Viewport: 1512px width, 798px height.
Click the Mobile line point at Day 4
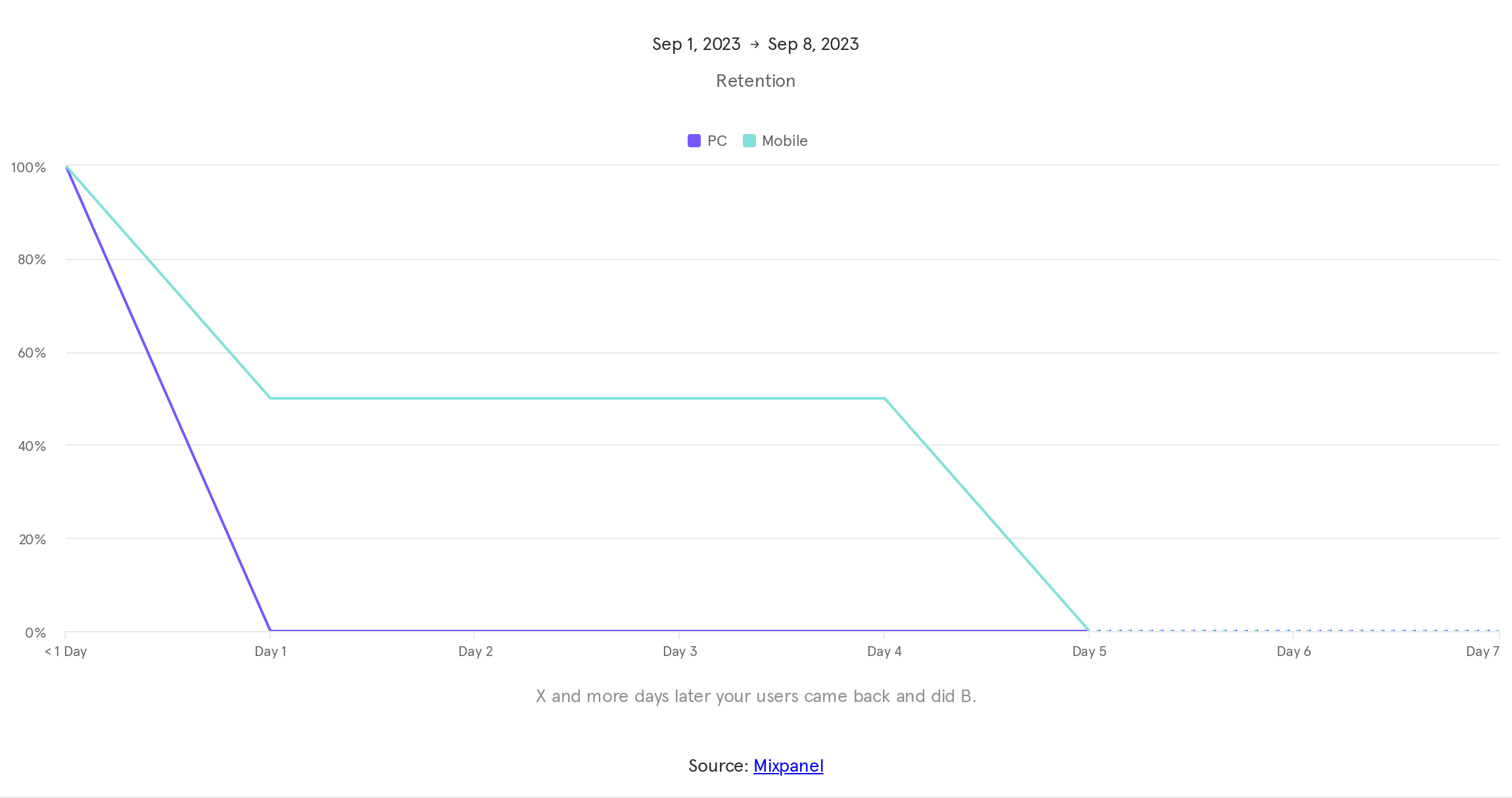885,398
